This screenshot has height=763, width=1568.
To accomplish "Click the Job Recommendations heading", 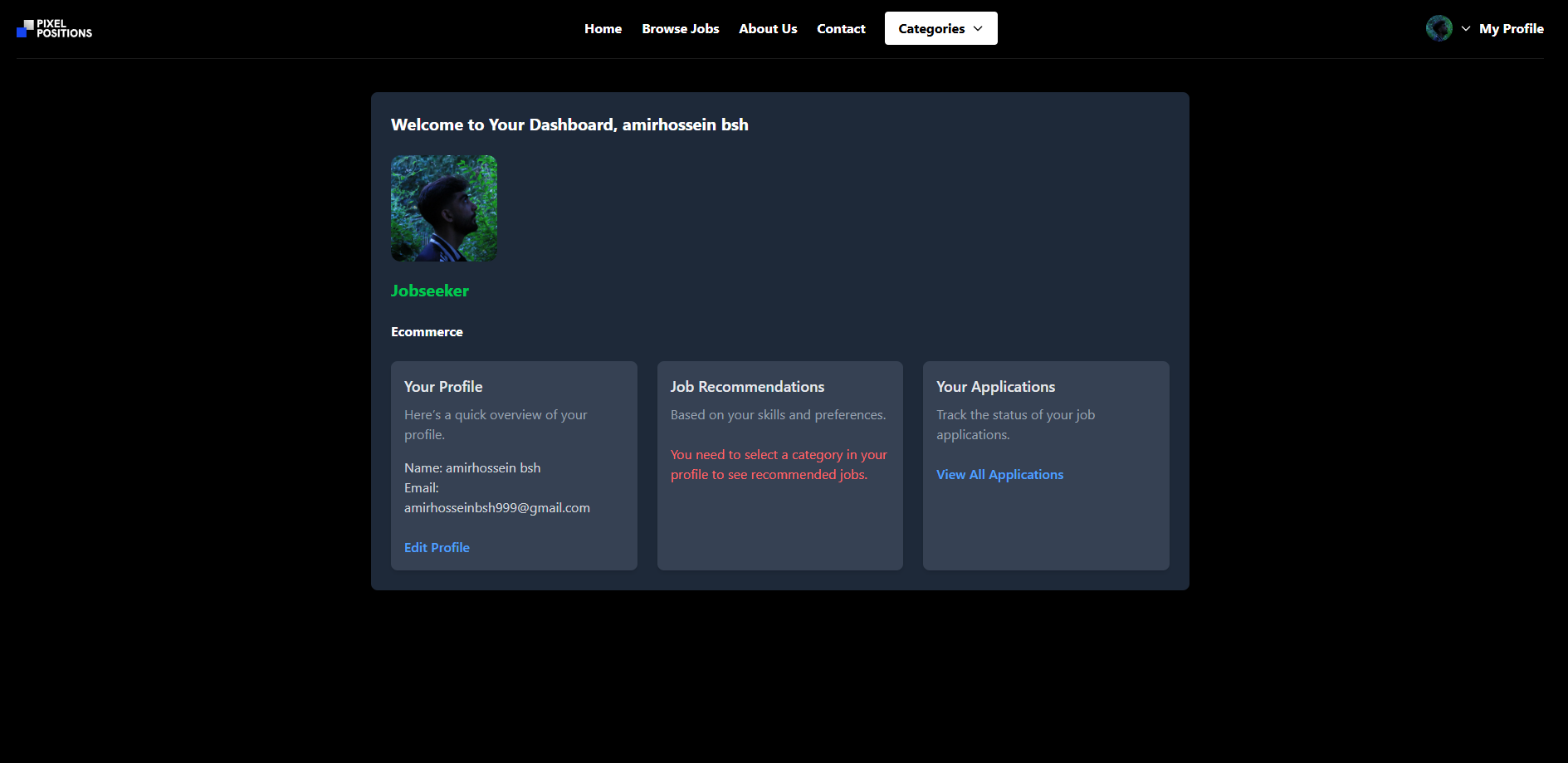I will coord(747,386).
